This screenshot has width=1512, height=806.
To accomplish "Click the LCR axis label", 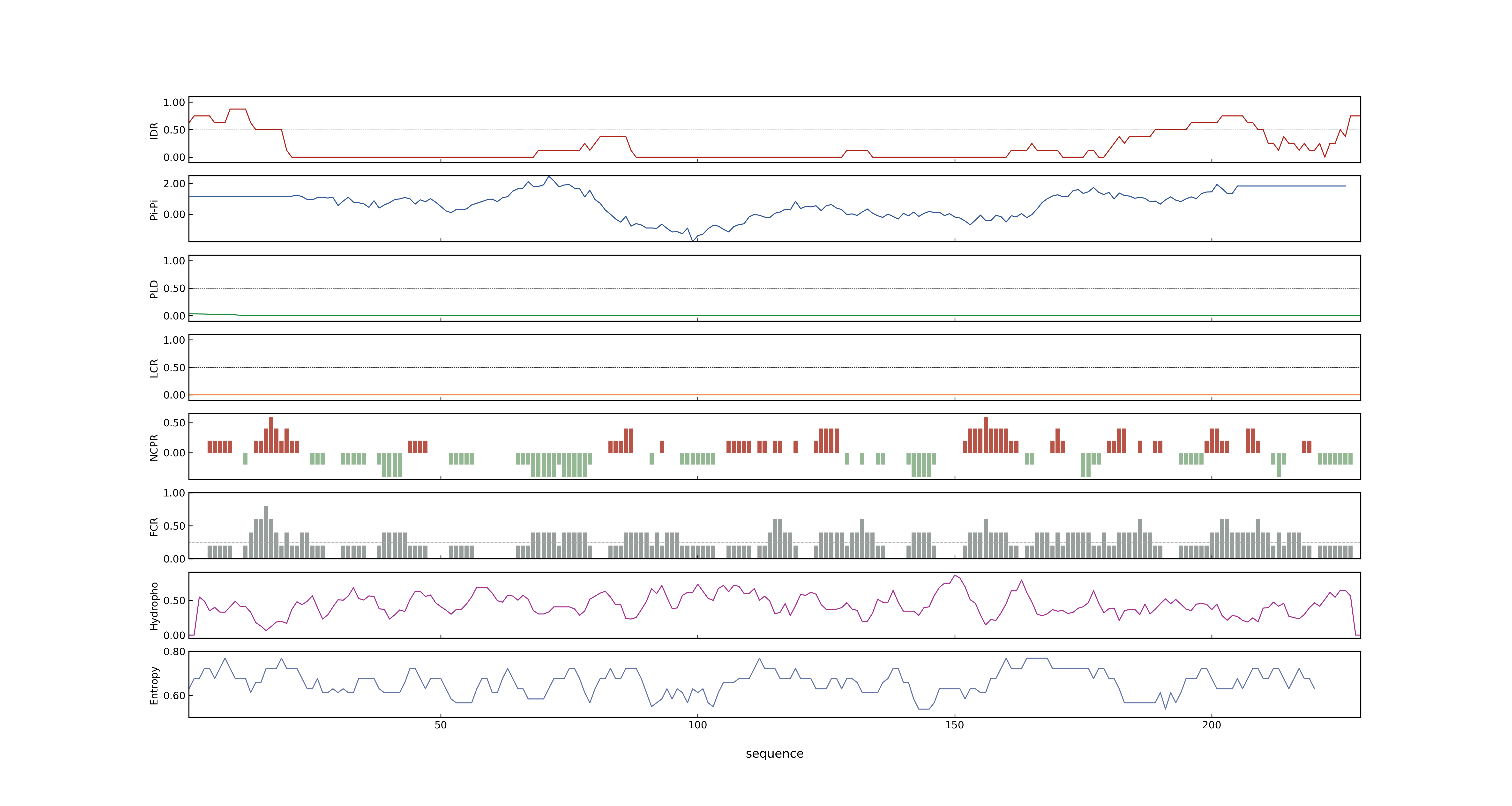I will tap(154, 368).
